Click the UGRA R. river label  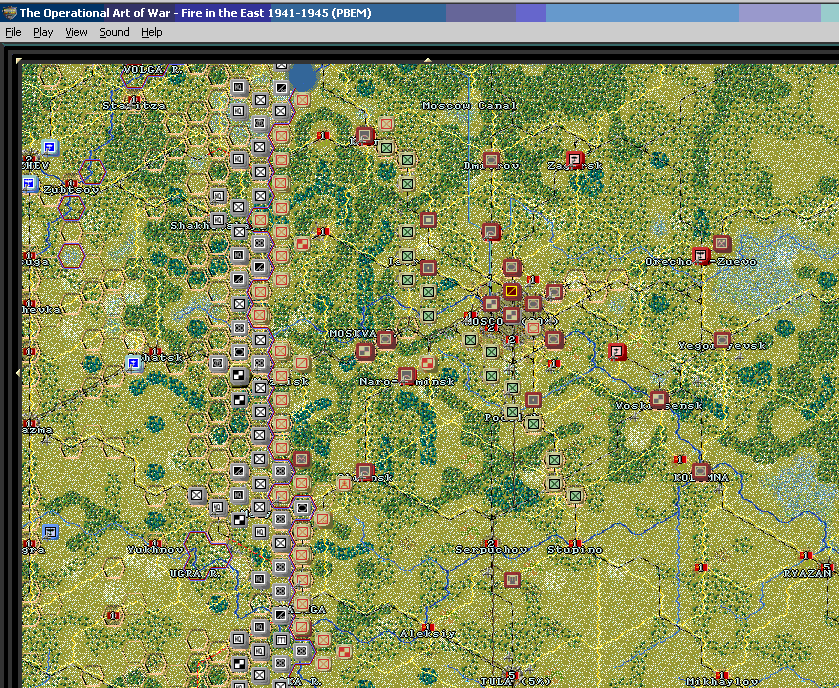[x=196, y=573]
